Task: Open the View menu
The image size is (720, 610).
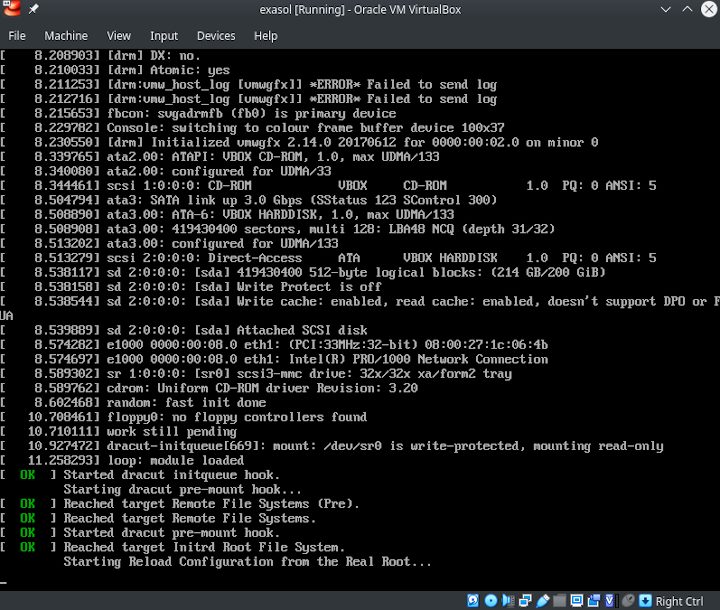Action: point(118,36)
